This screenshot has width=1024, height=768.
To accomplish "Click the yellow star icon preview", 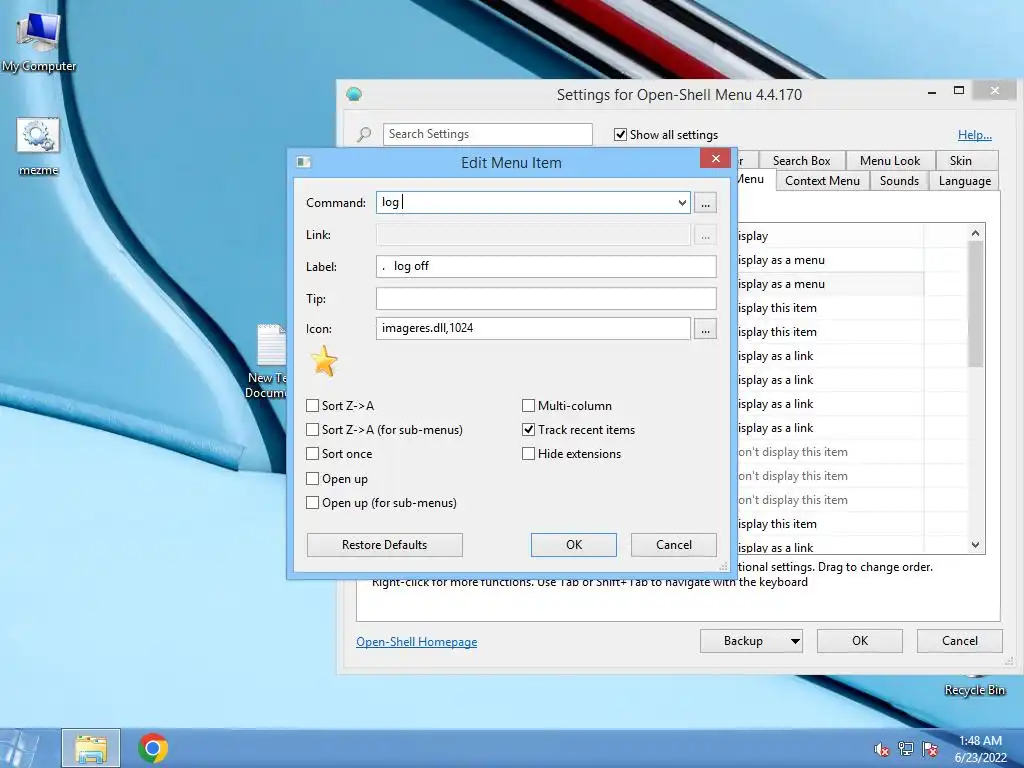I will [324, 361].
